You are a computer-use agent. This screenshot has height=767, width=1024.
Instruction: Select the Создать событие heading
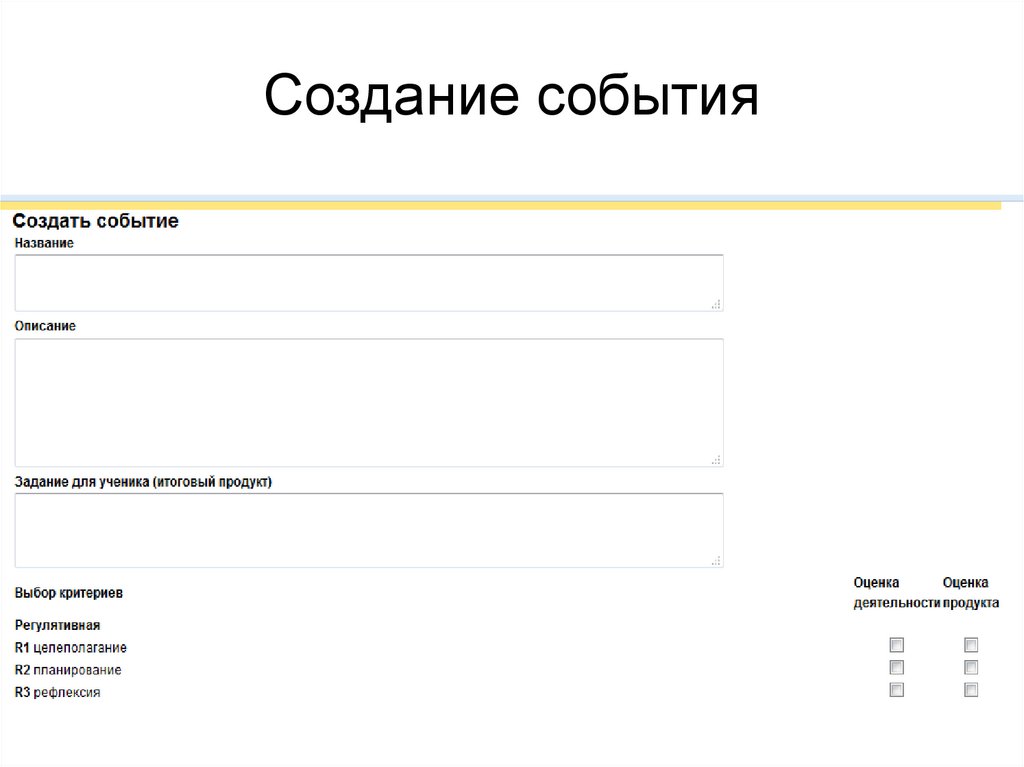click(95, 221)
